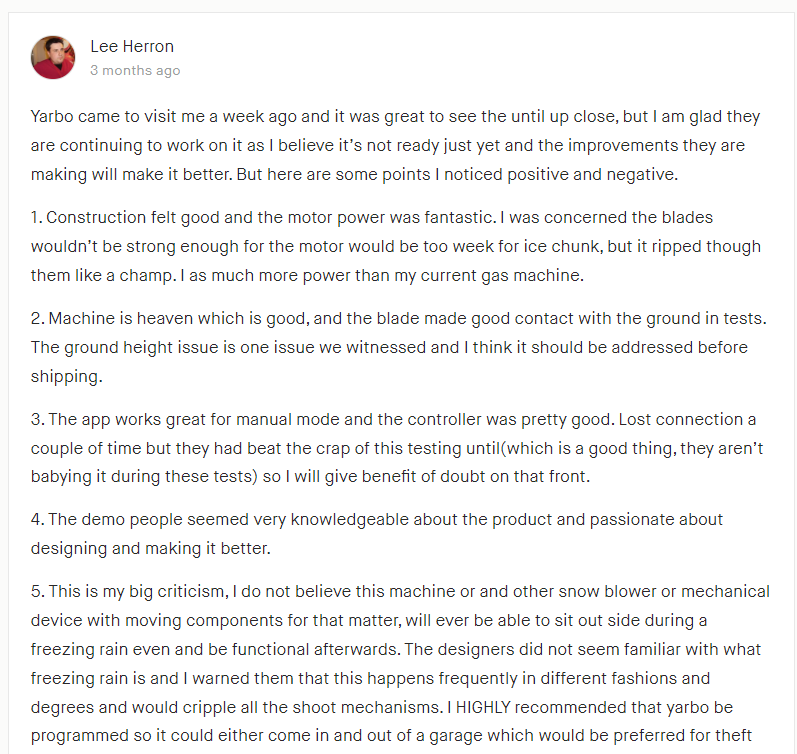Click the word "shipping" ending point 2
The height and width of the screenshot is (754, 797).
(x=64, y=376)
